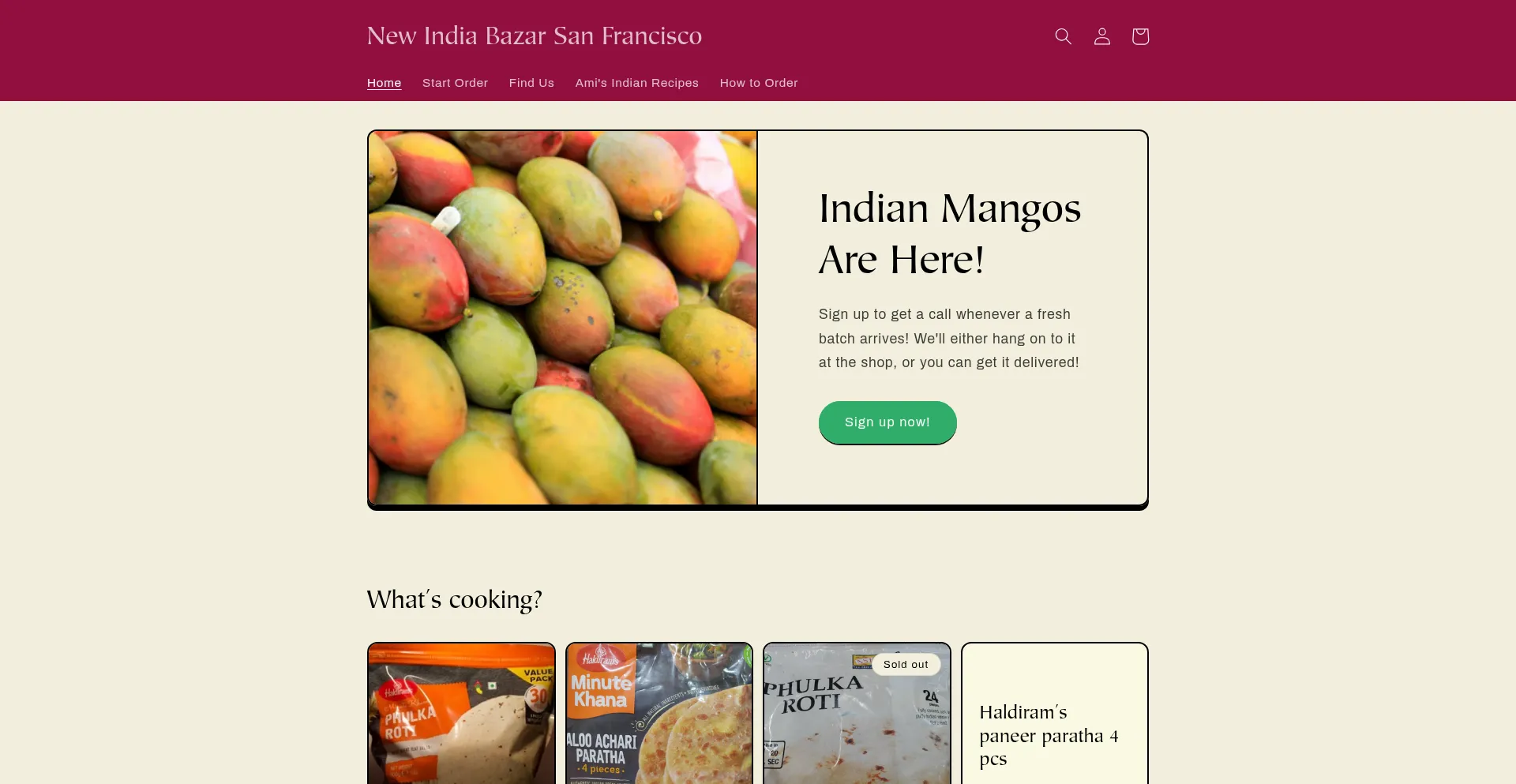Click the What's cooking? section heading
The width and height of the screenshot is (1516, 784).
coord(454,599)
